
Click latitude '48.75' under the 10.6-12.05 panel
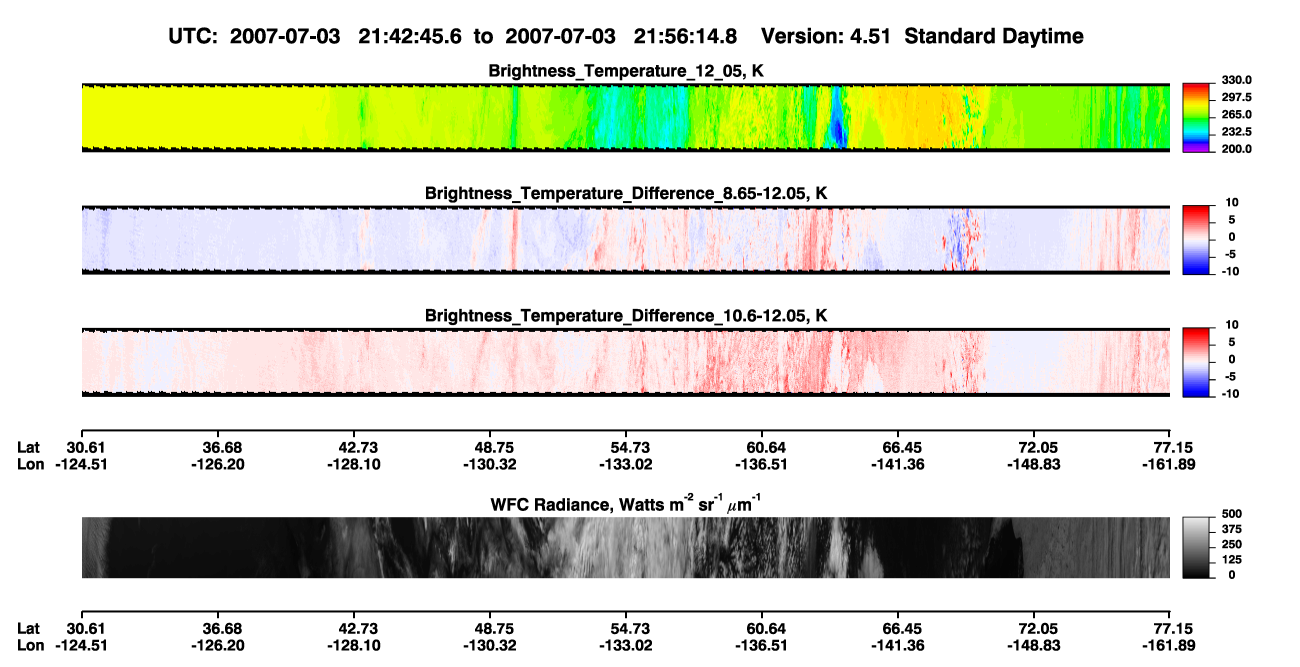point(489,447)
